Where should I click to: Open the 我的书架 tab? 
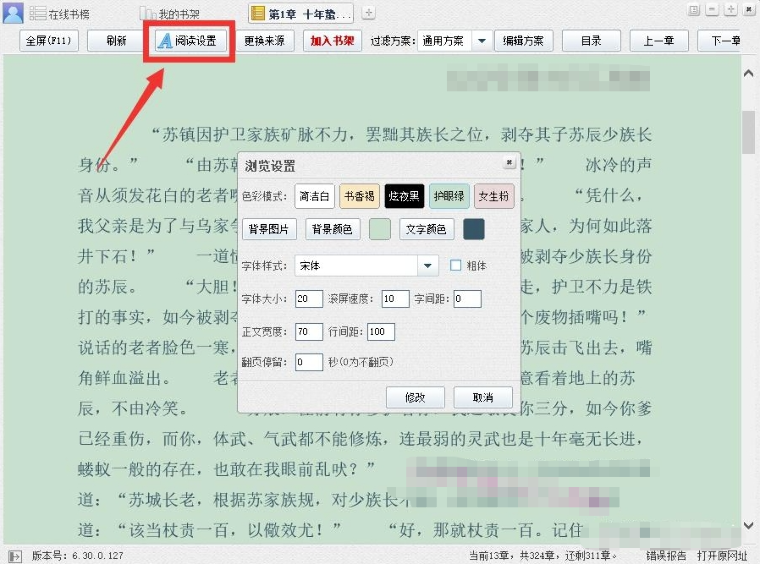[170, 14]
